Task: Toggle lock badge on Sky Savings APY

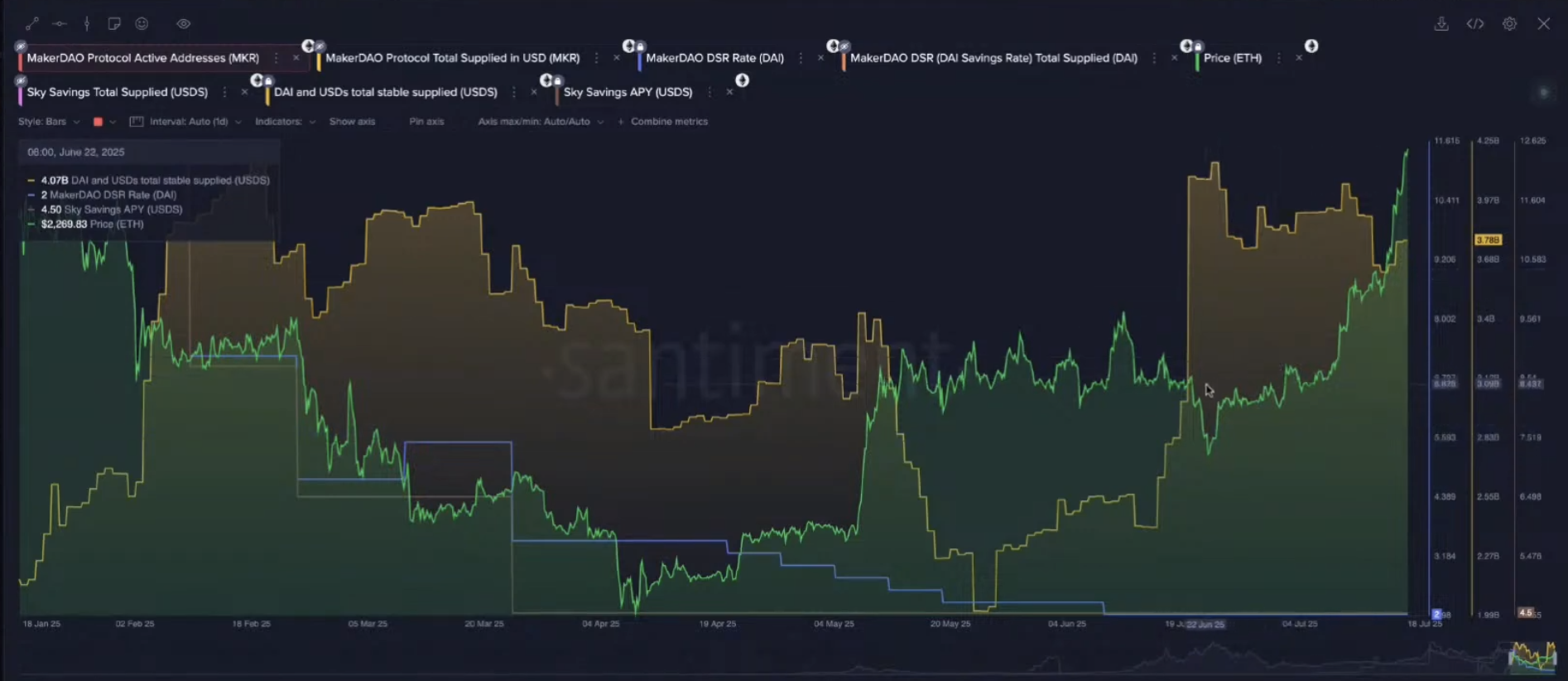Action: click(558, 80)
